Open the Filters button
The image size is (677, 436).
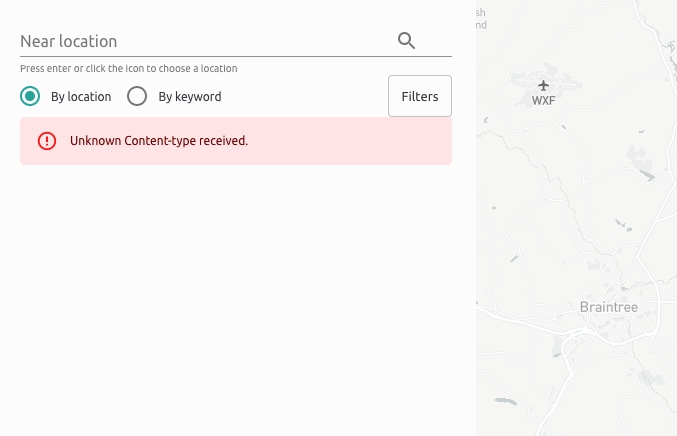pyautogui.click(x=420, y=96)
